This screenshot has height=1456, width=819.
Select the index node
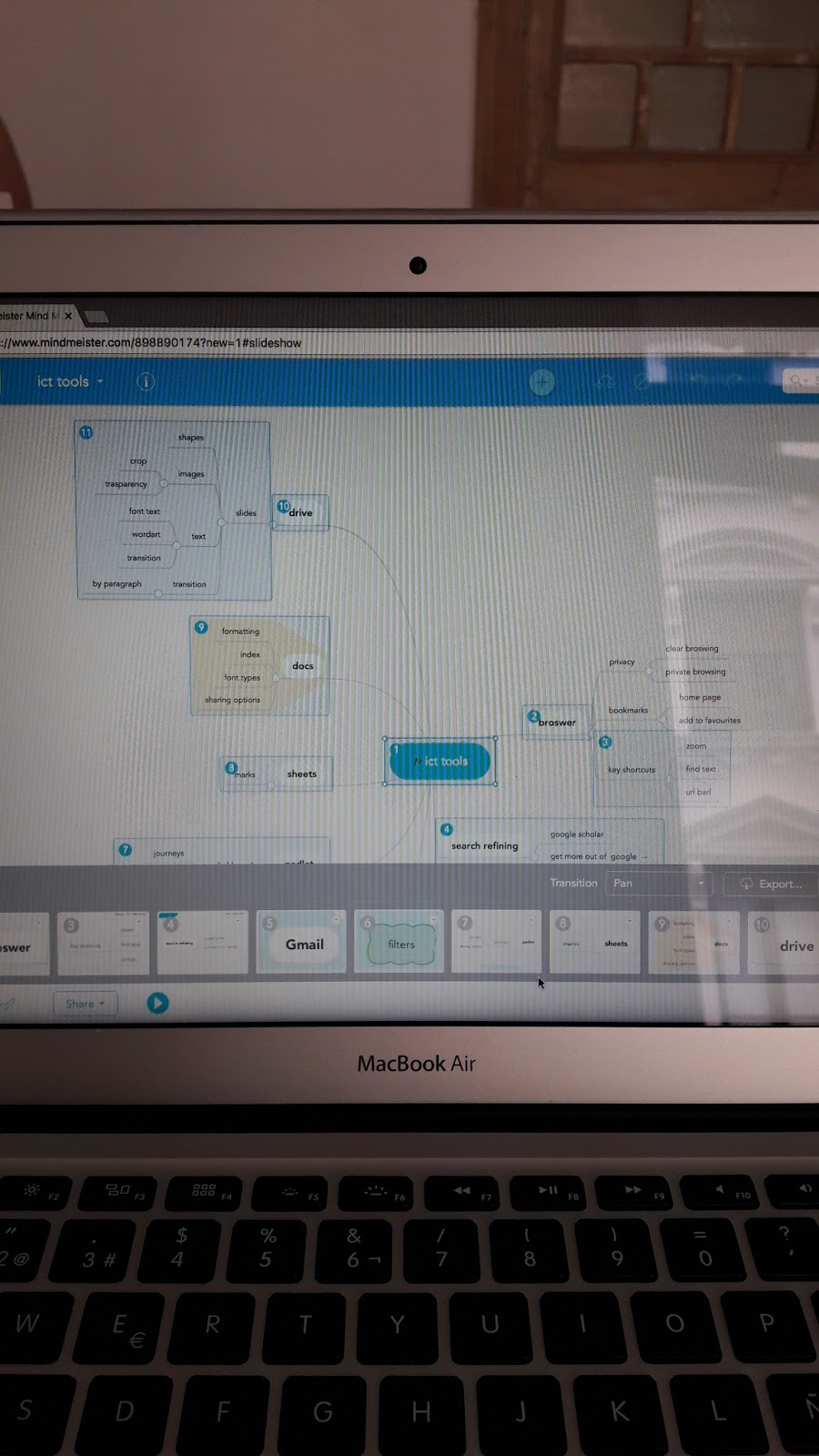[x=250, y=654]
